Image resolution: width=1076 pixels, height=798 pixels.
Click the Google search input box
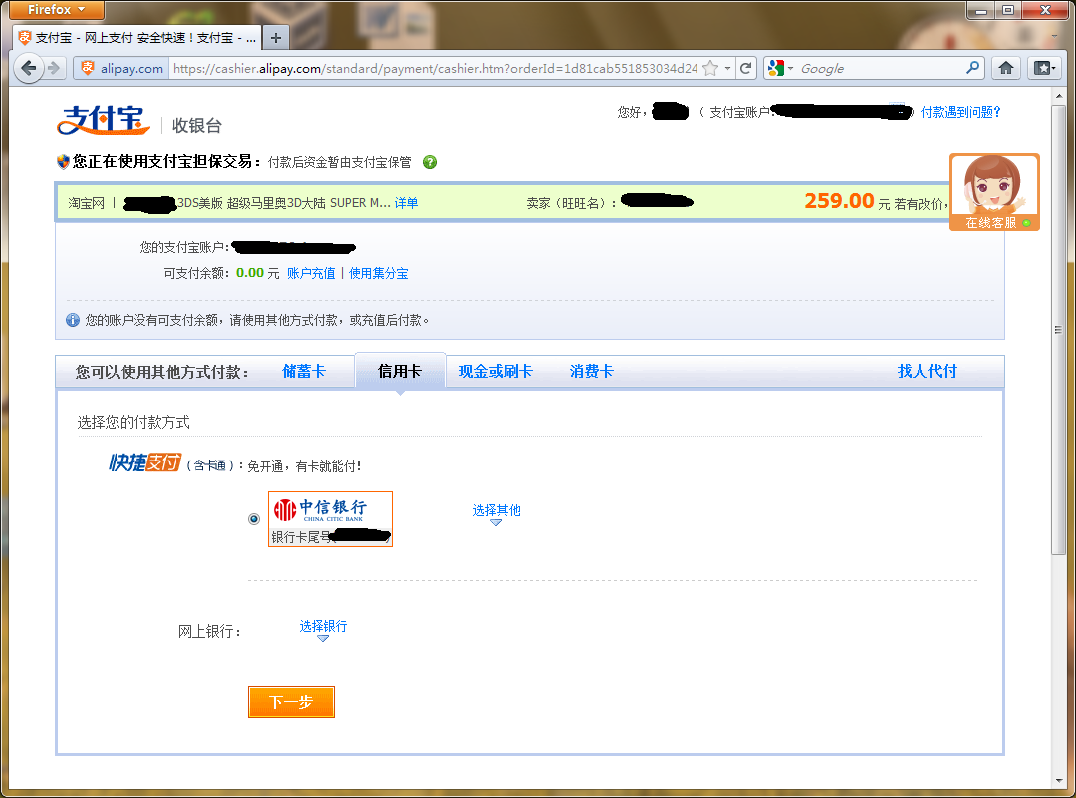(x=880, y=68)
